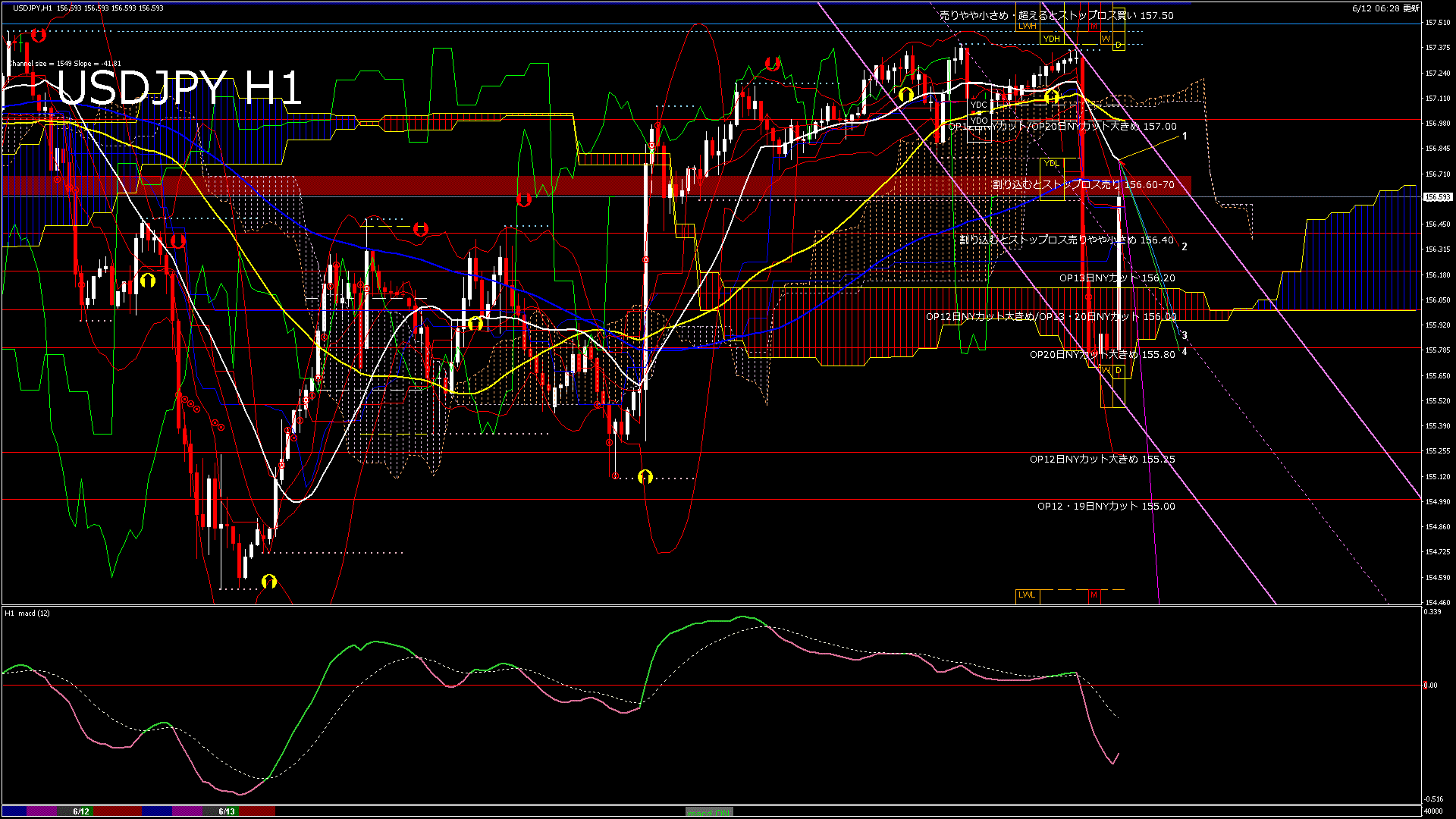Click the first blue session segment on timeline bar
1456x819 pixels.
coord(14,811)
